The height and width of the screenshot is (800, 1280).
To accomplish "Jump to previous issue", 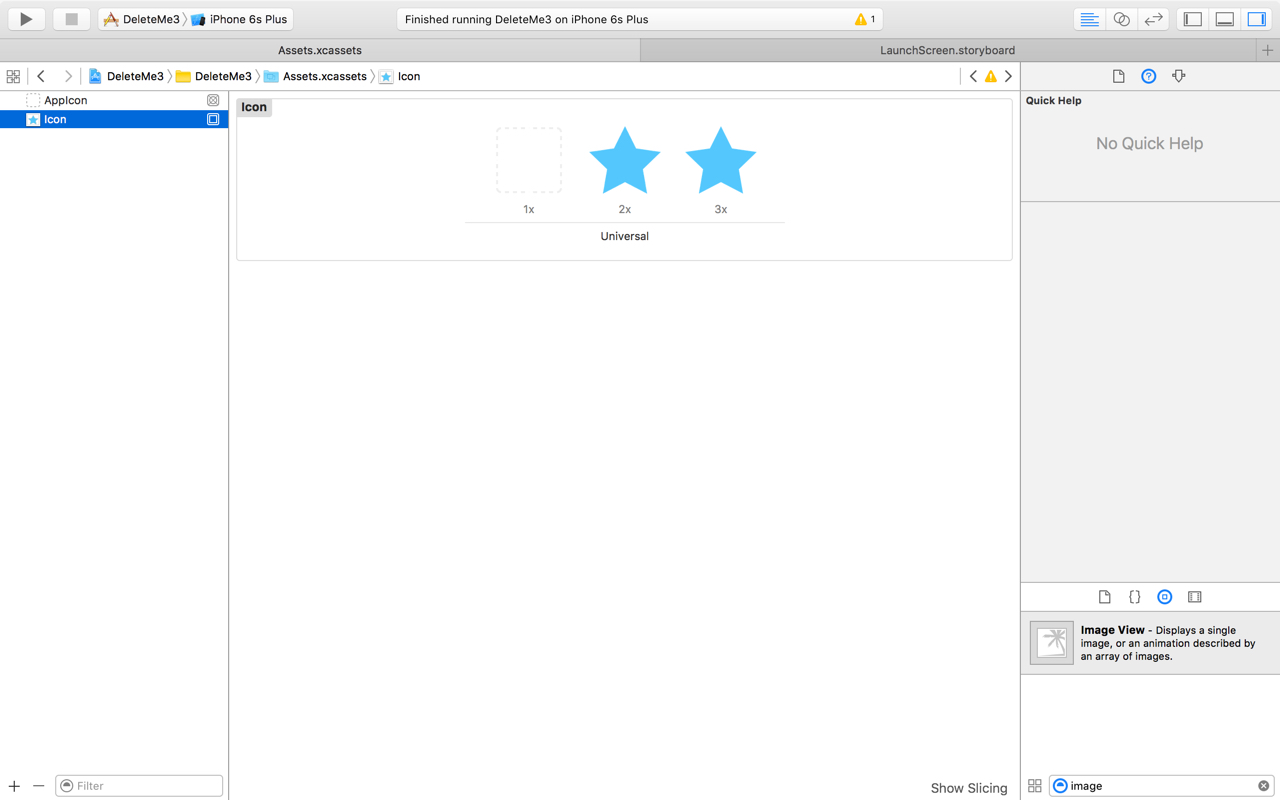I will pos(973,76).
